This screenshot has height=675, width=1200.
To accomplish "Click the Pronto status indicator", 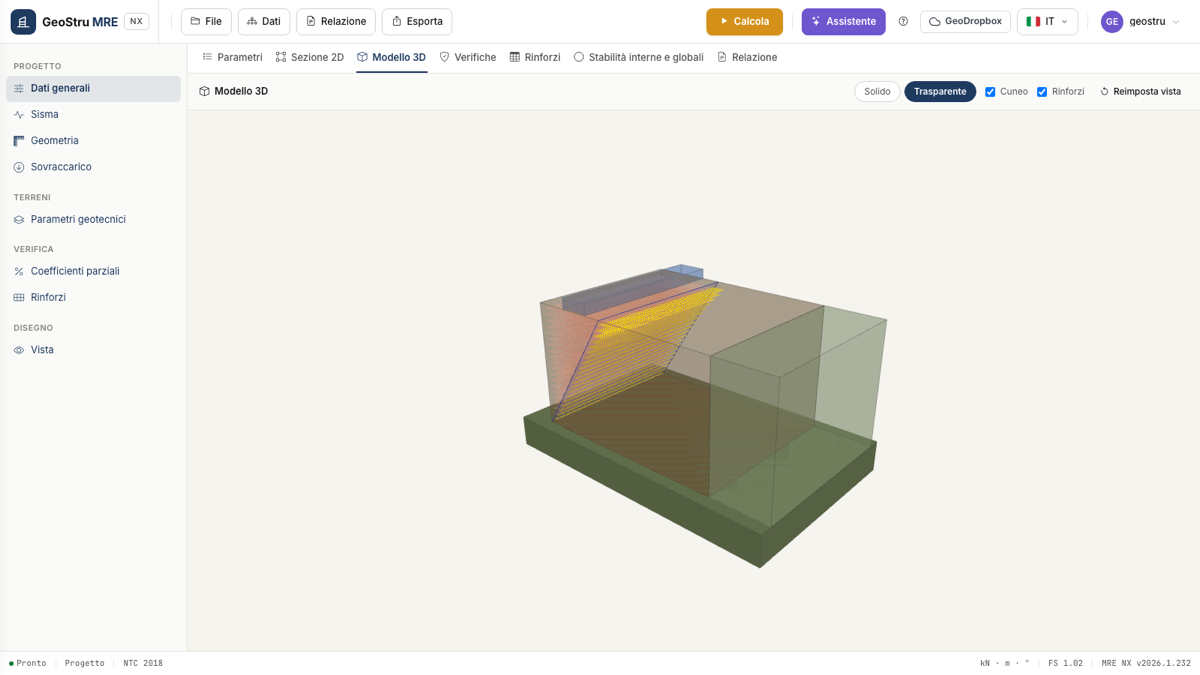I will point(27,663).
